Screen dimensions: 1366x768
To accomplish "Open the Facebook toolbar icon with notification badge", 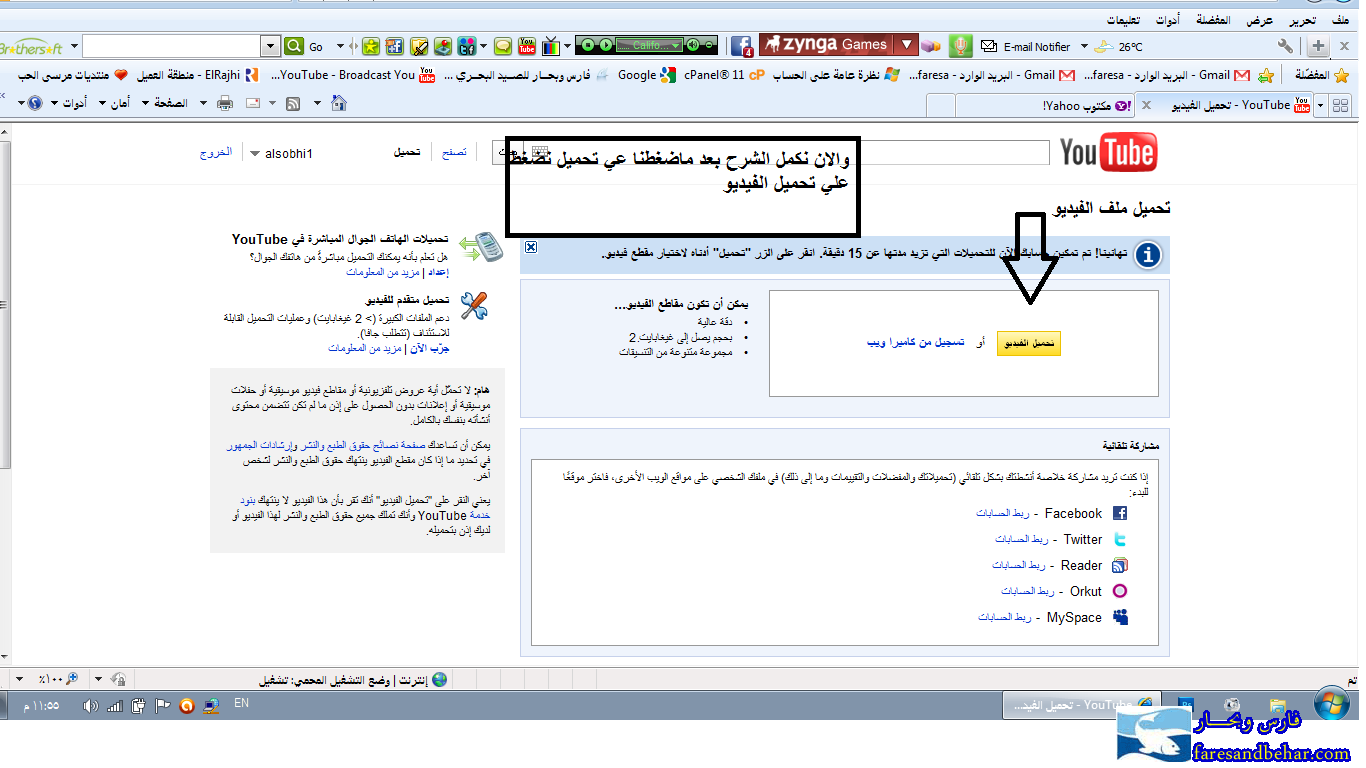I will [741, 46].
